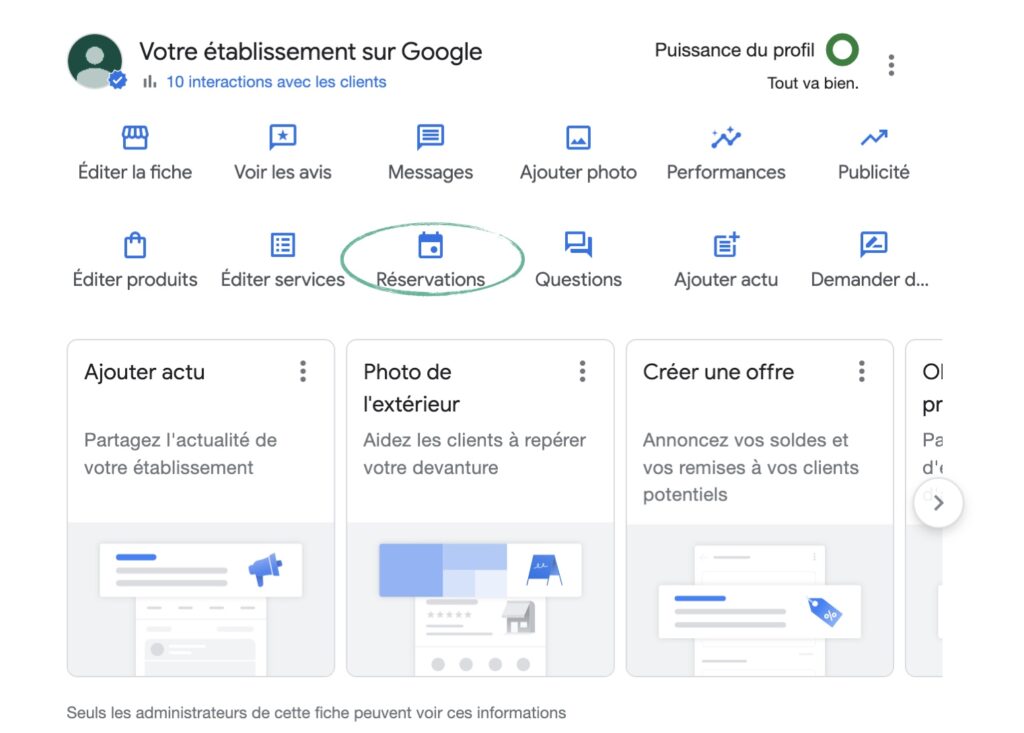Click the discount tag illustration on offer card
This screenshot has width=1024, height=733.
click(825, 612)
